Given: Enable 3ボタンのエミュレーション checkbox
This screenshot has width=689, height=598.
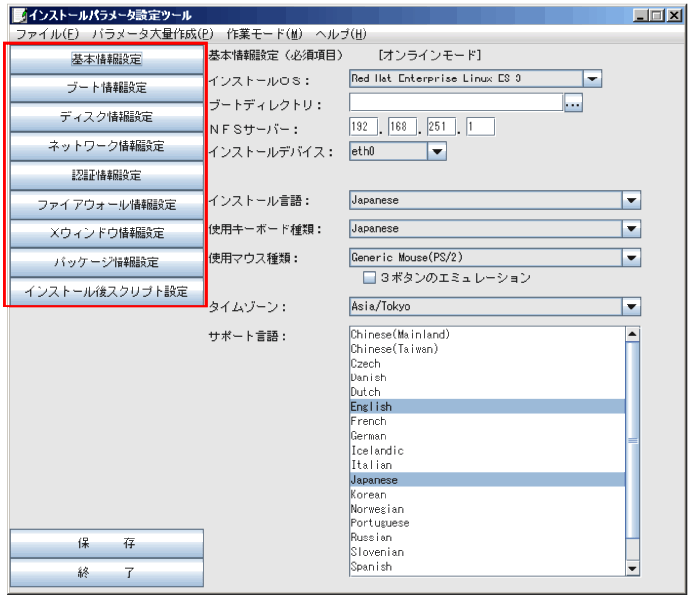Looking at the screenshot, I should [x=369, y=278].
